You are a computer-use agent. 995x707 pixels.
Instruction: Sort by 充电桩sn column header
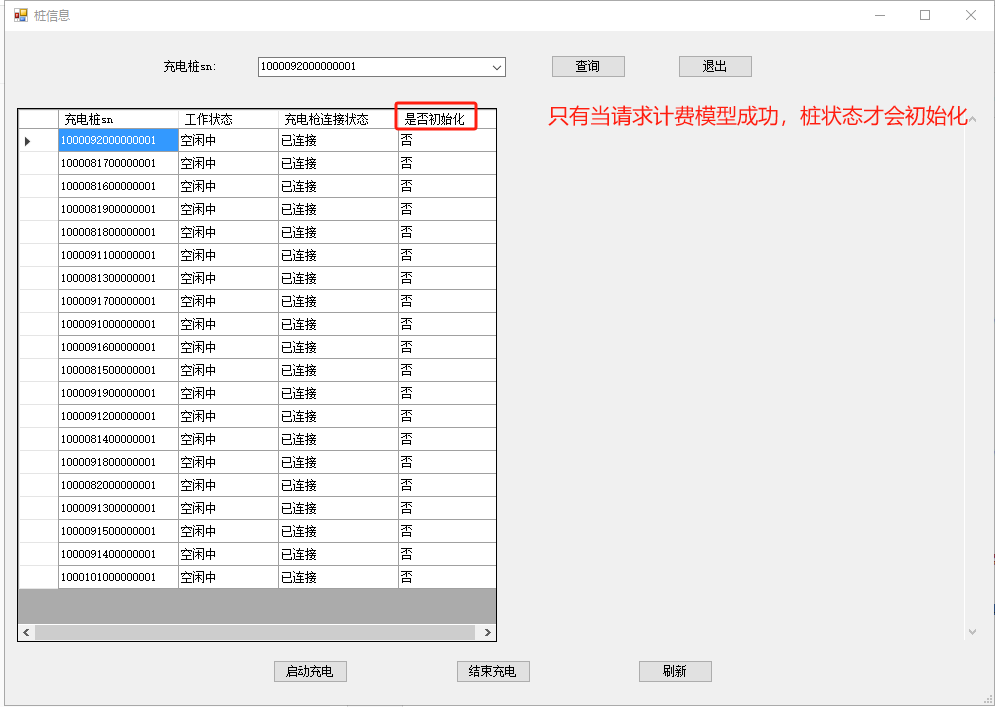point(118,119)
